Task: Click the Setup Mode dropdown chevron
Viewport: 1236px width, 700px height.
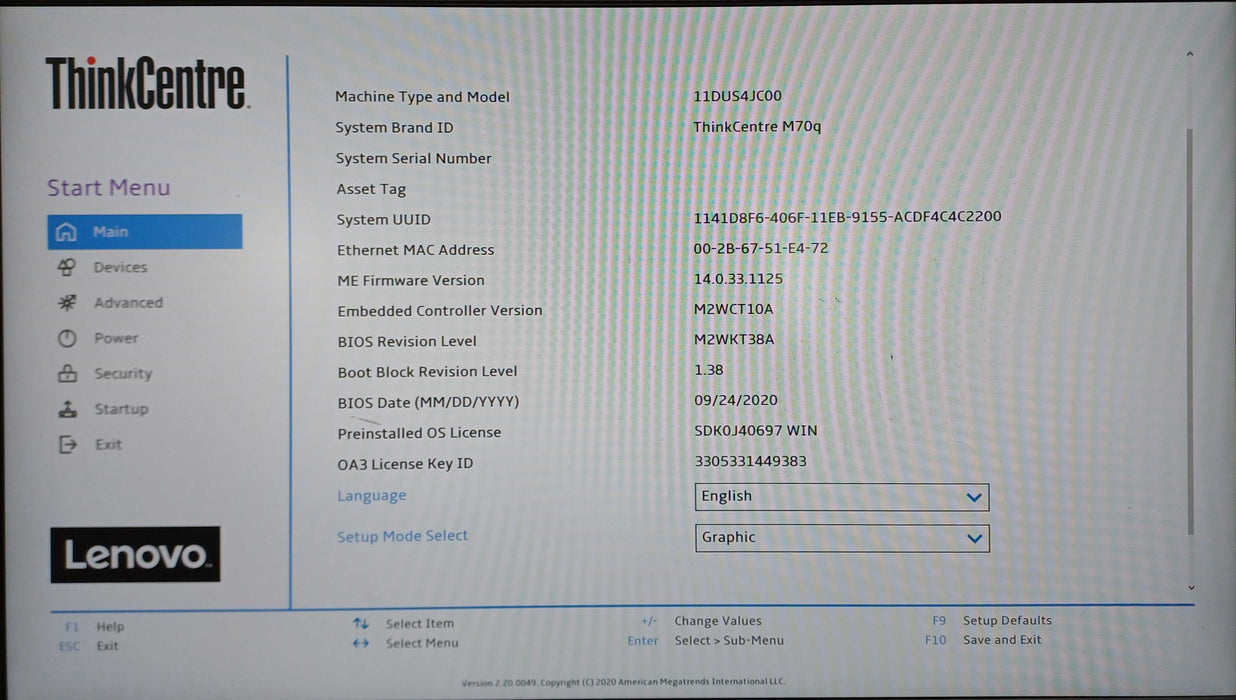Action: [974, 539]
